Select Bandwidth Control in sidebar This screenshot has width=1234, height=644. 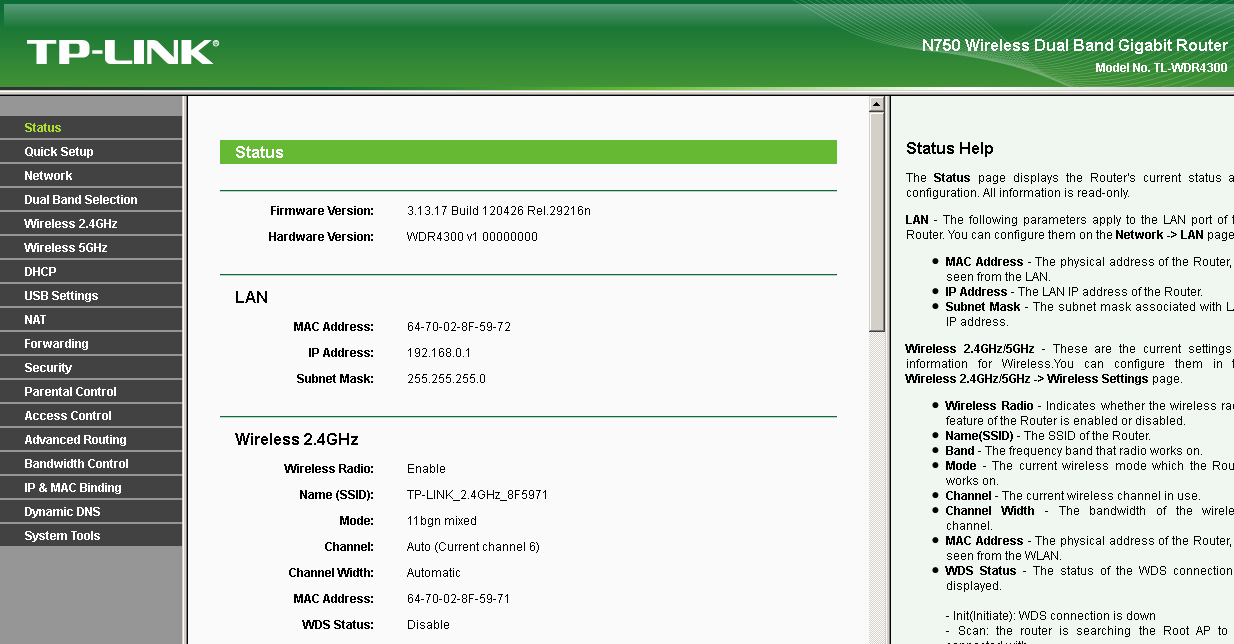pos(77,464)
